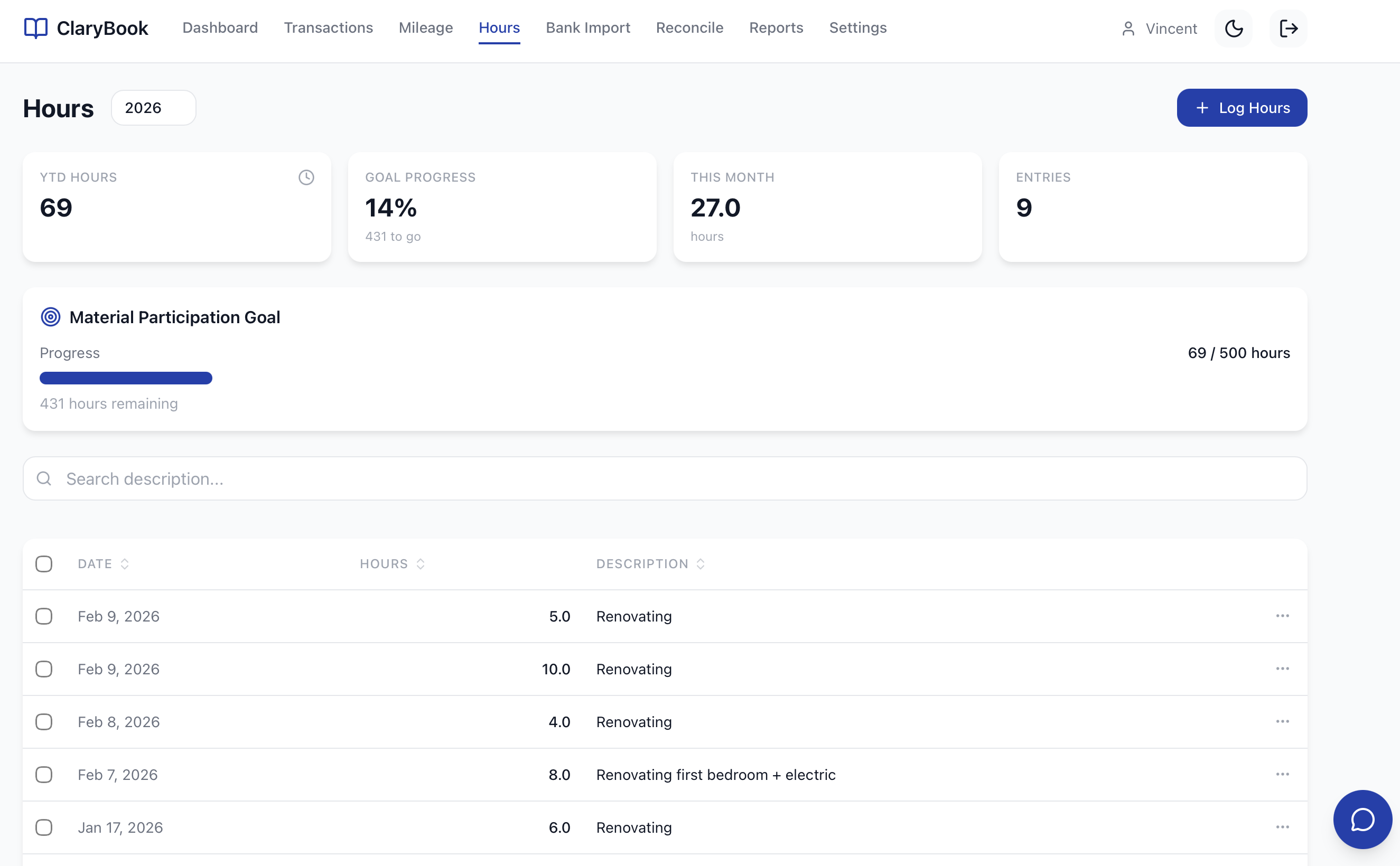Image resolution: width=1400 pixels, height=866 pixels.
Task: Click the logout arrow icon
Action: point(1288,29)
